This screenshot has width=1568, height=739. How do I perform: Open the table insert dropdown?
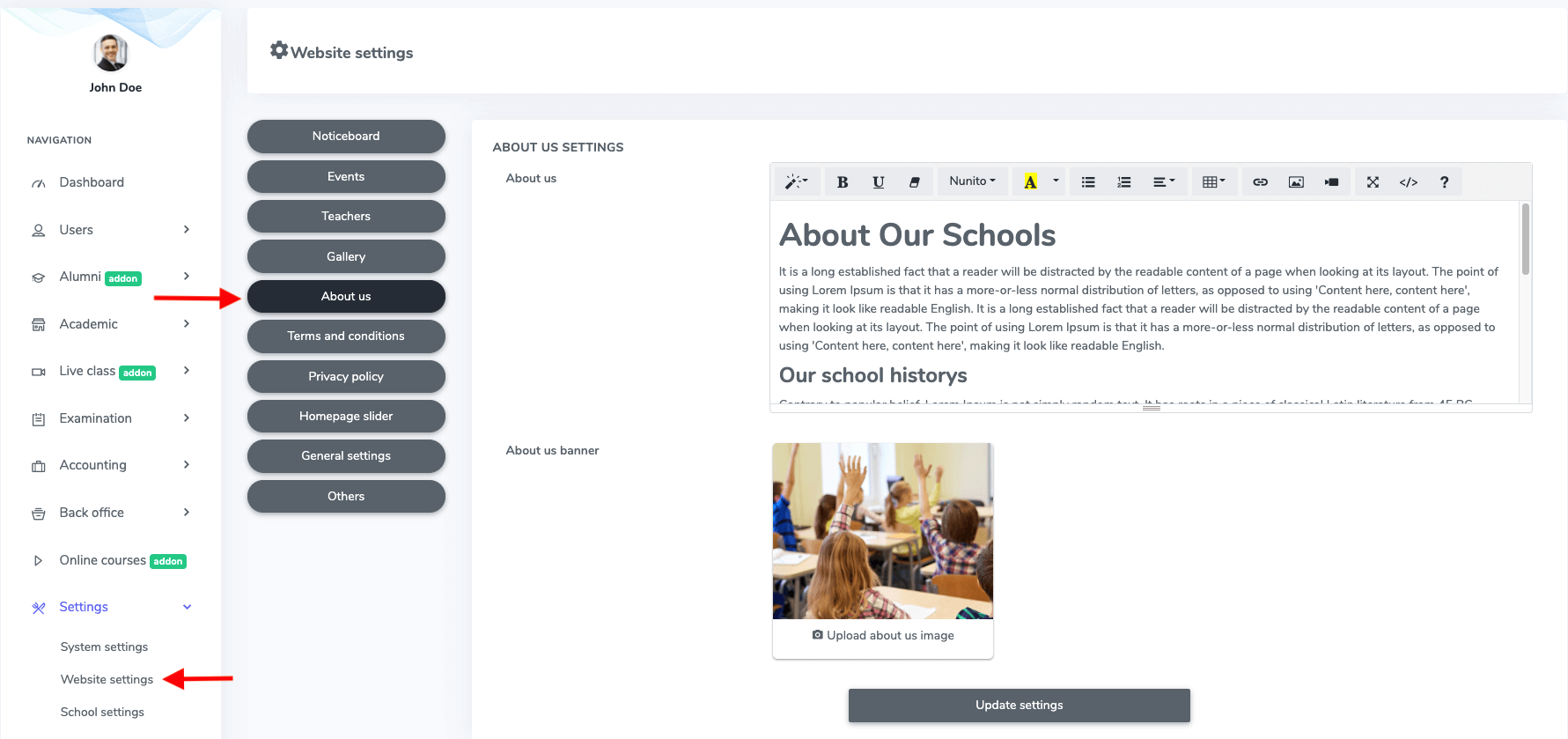tap(1213, 182)
